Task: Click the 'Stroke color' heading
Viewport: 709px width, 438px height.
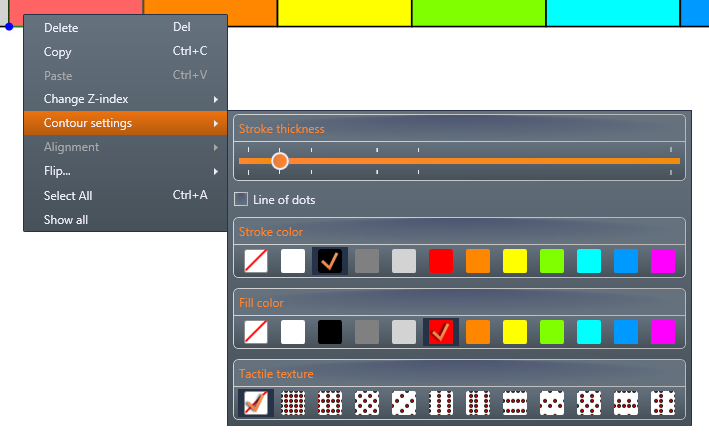Action: tap(271, 232)
